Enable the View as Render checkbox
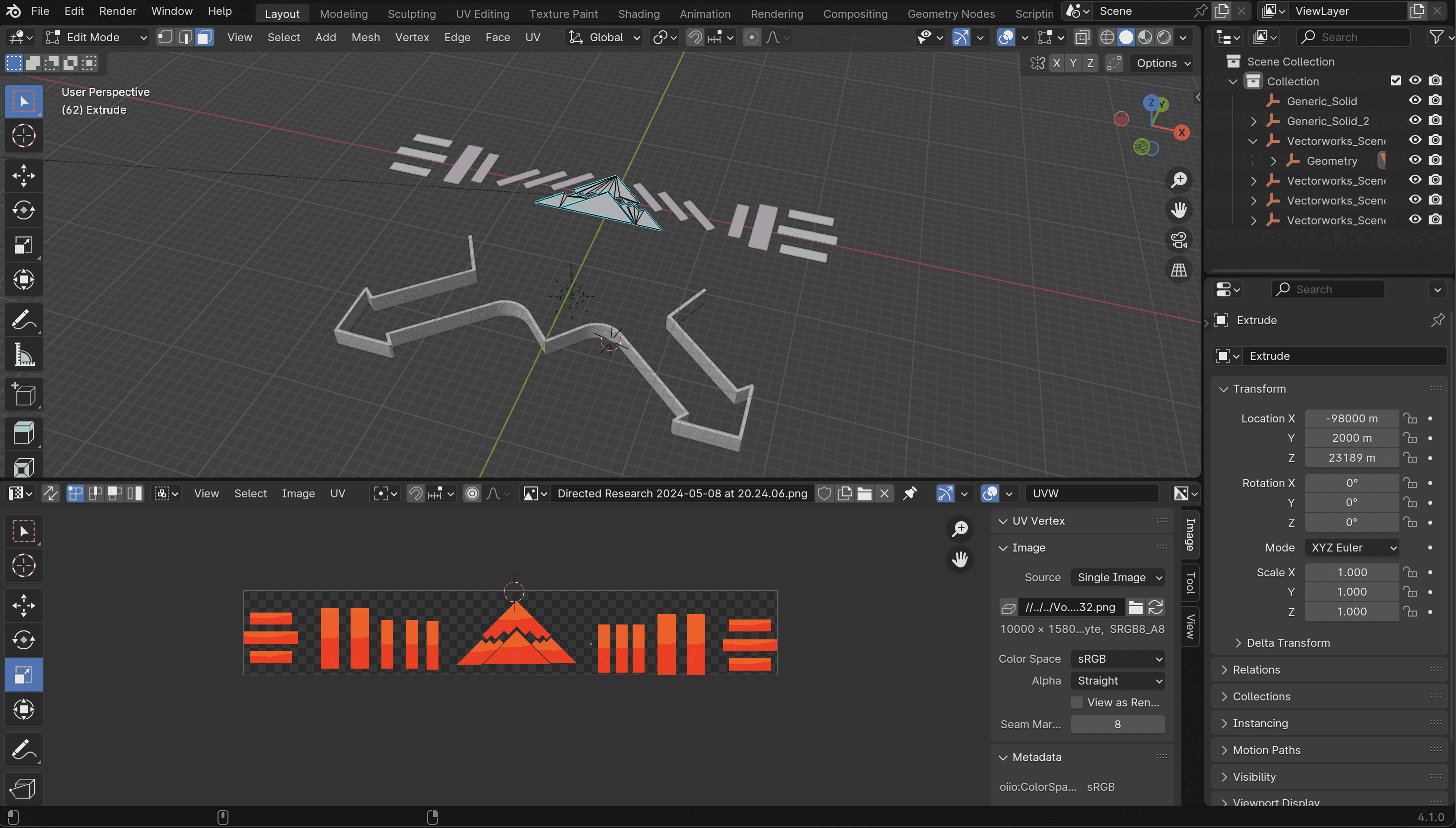The height and width of the screenshot is (828, 1456). click(1077, 702)
